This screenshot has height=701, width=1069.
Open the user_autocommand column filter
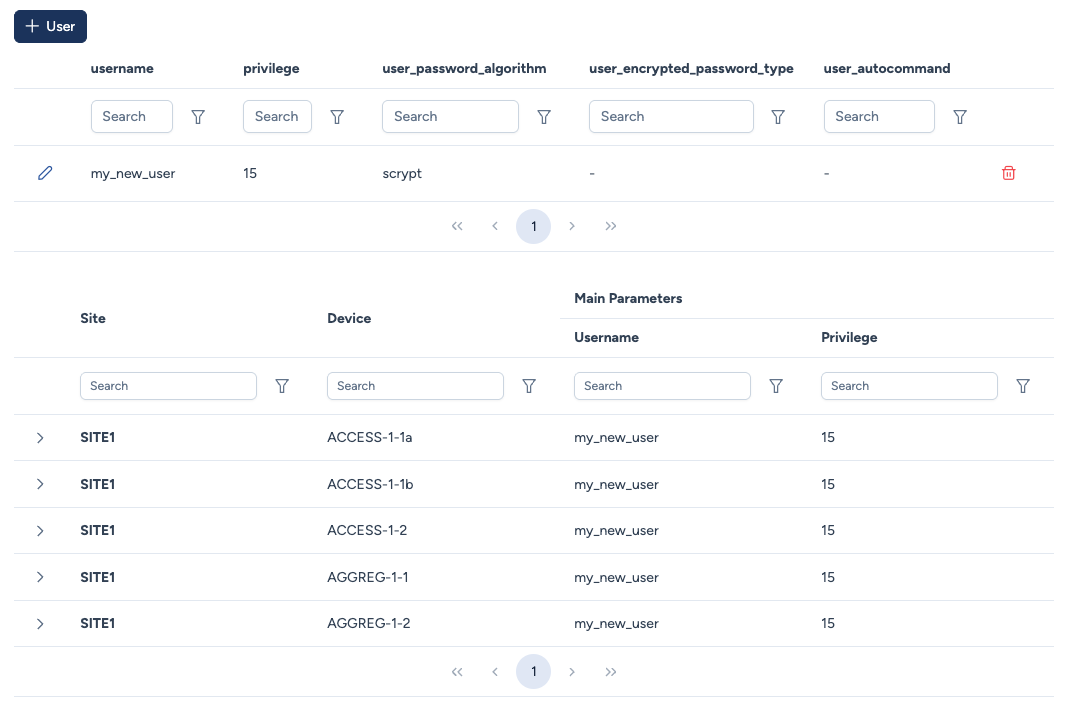pyautogui.click(x=960, y=117)
